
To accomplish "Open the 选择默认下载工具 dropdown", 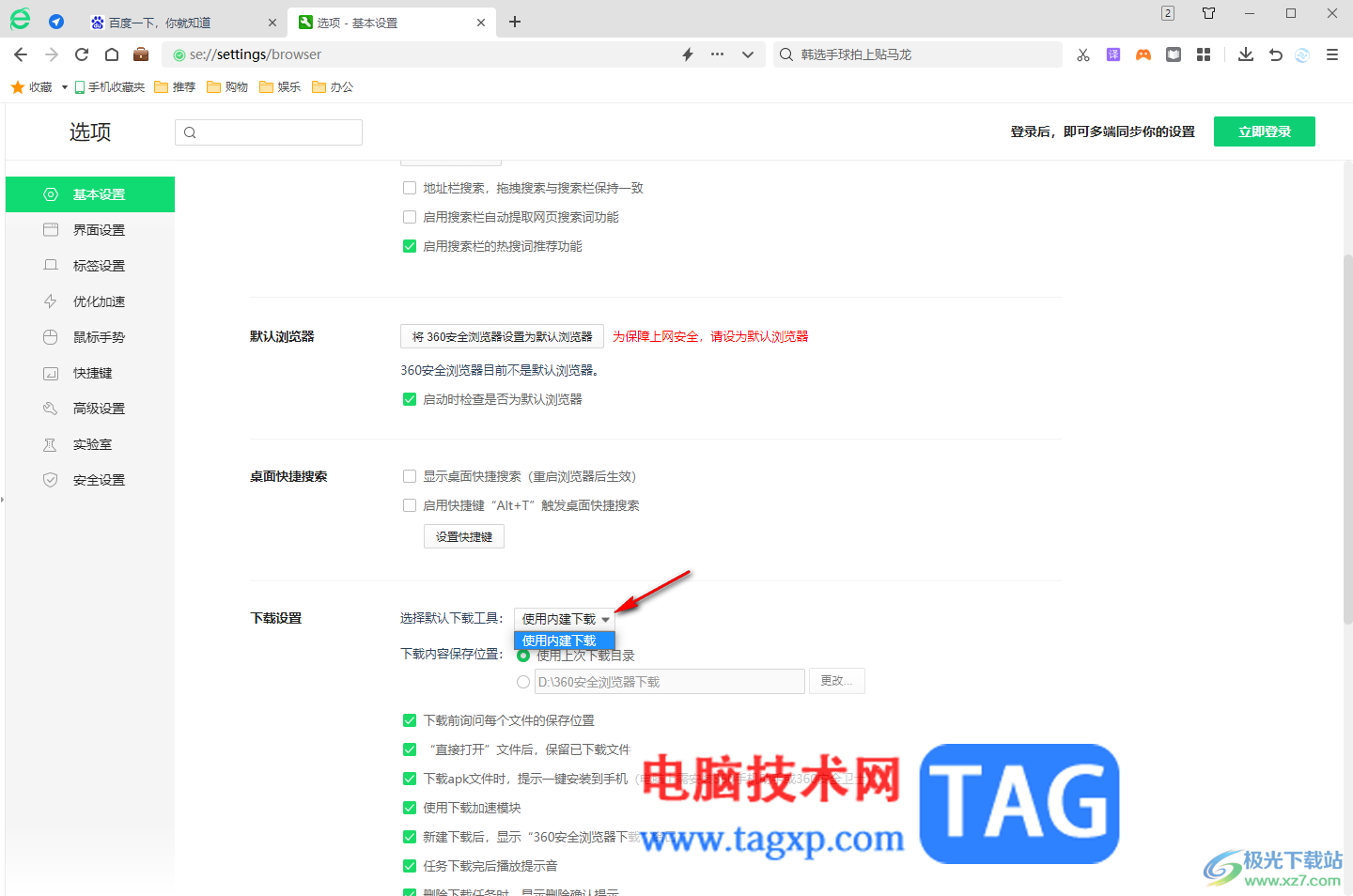I will [565, 619].
